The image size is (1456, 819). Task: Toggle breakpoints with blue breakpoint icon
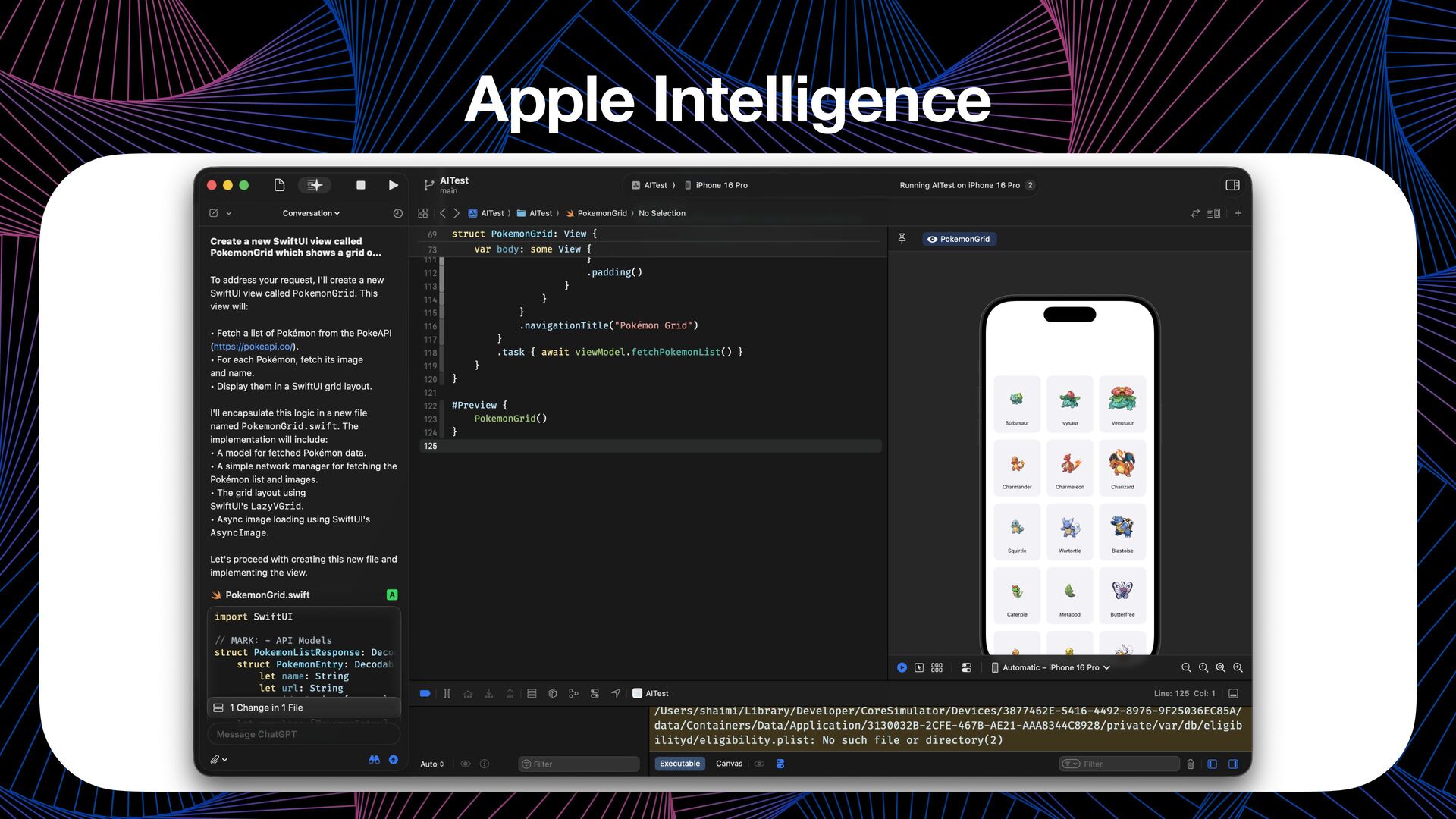pos(425,693)
